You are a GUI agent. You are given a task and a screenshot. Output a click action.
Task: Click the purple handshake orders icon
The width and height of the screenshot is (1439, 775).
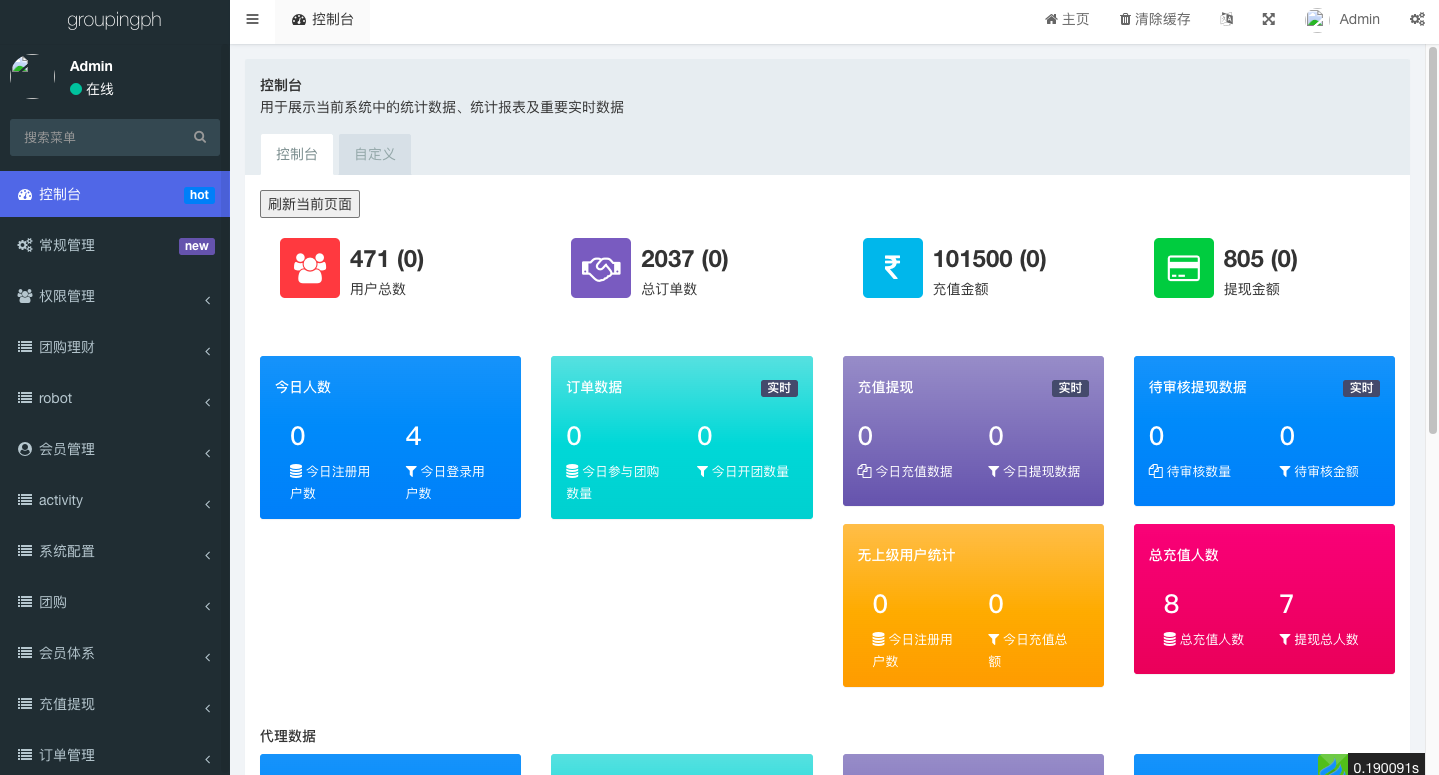(x=601, y=268)
